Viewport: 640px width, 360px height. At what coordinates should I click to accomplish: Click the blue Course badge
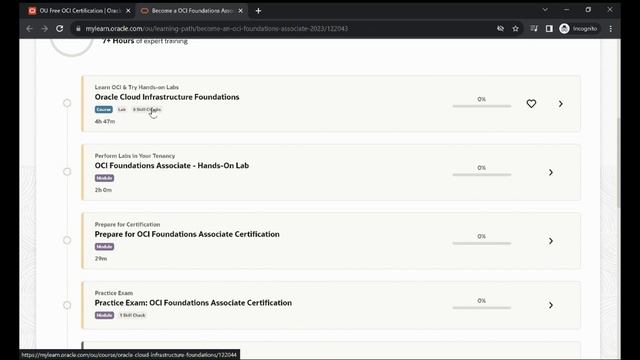[104, 109]
